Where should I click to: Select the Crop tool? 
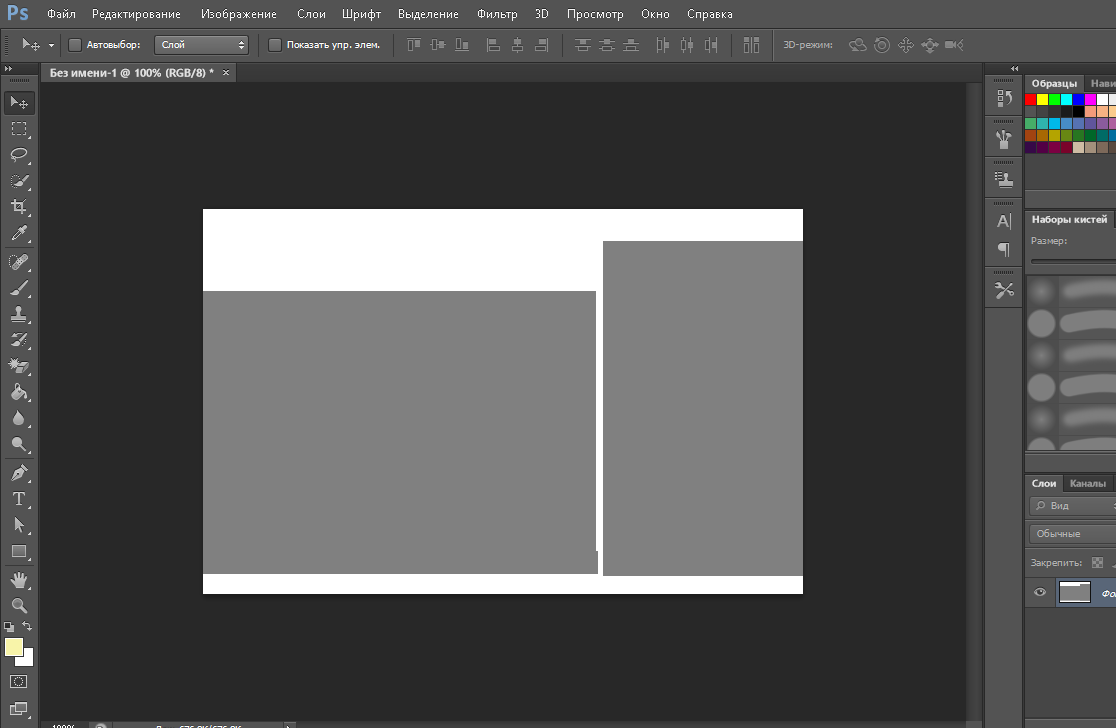19,207
